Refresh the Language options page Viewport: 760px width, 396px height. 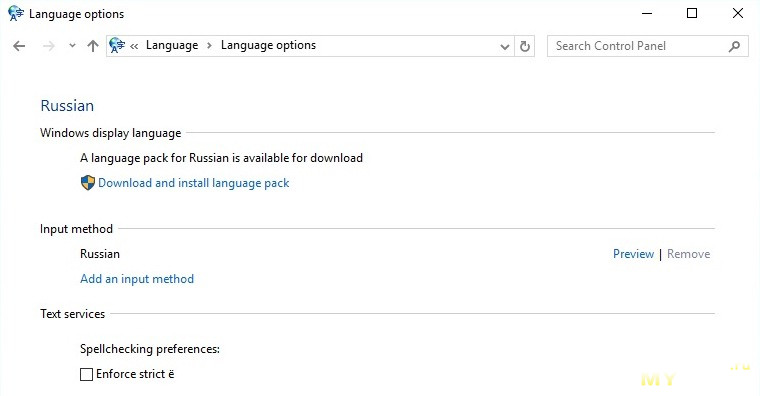tap(524, 46)
